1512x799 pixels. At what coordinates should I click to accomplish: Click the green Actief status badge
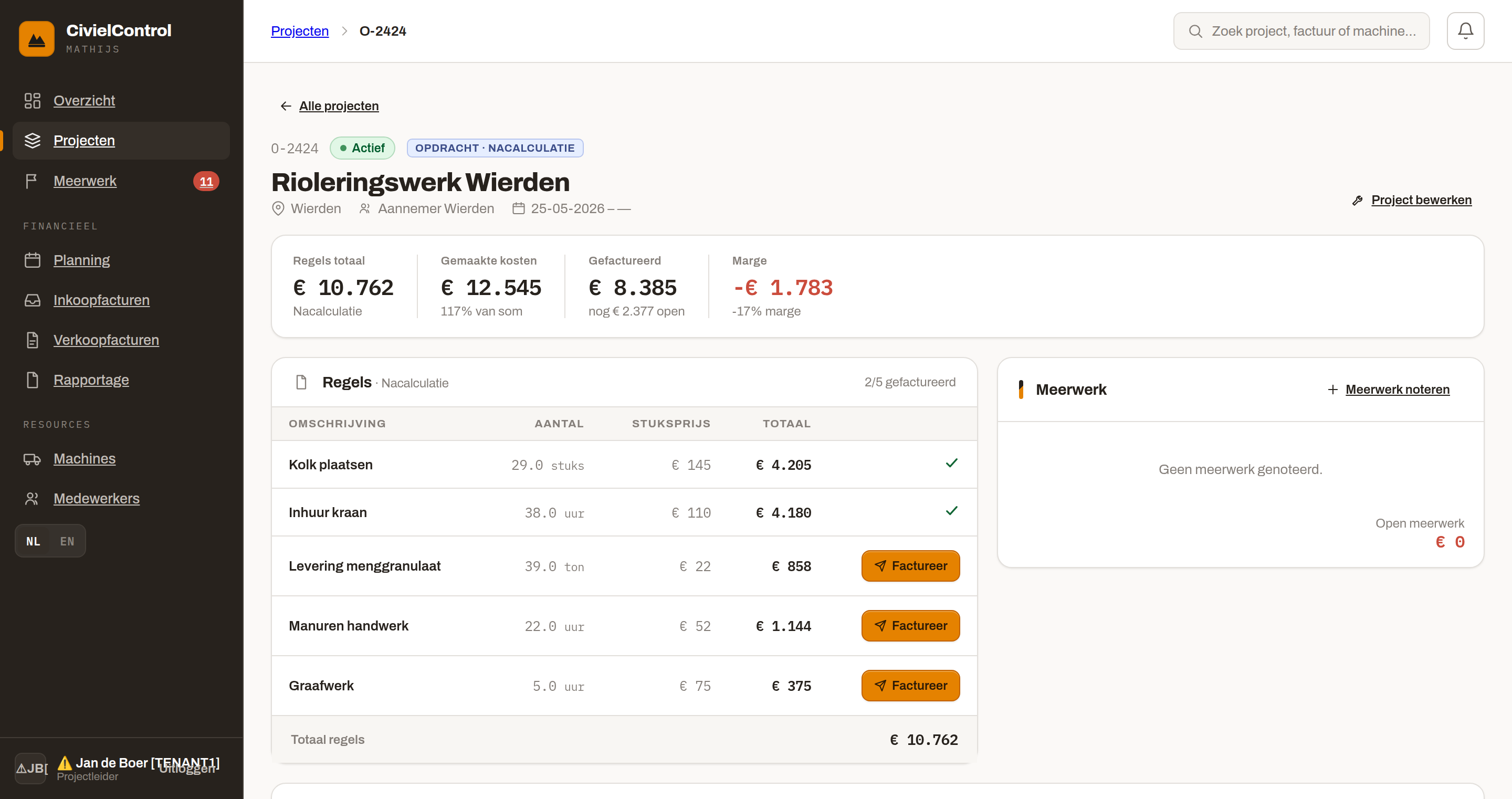[362, 148]
